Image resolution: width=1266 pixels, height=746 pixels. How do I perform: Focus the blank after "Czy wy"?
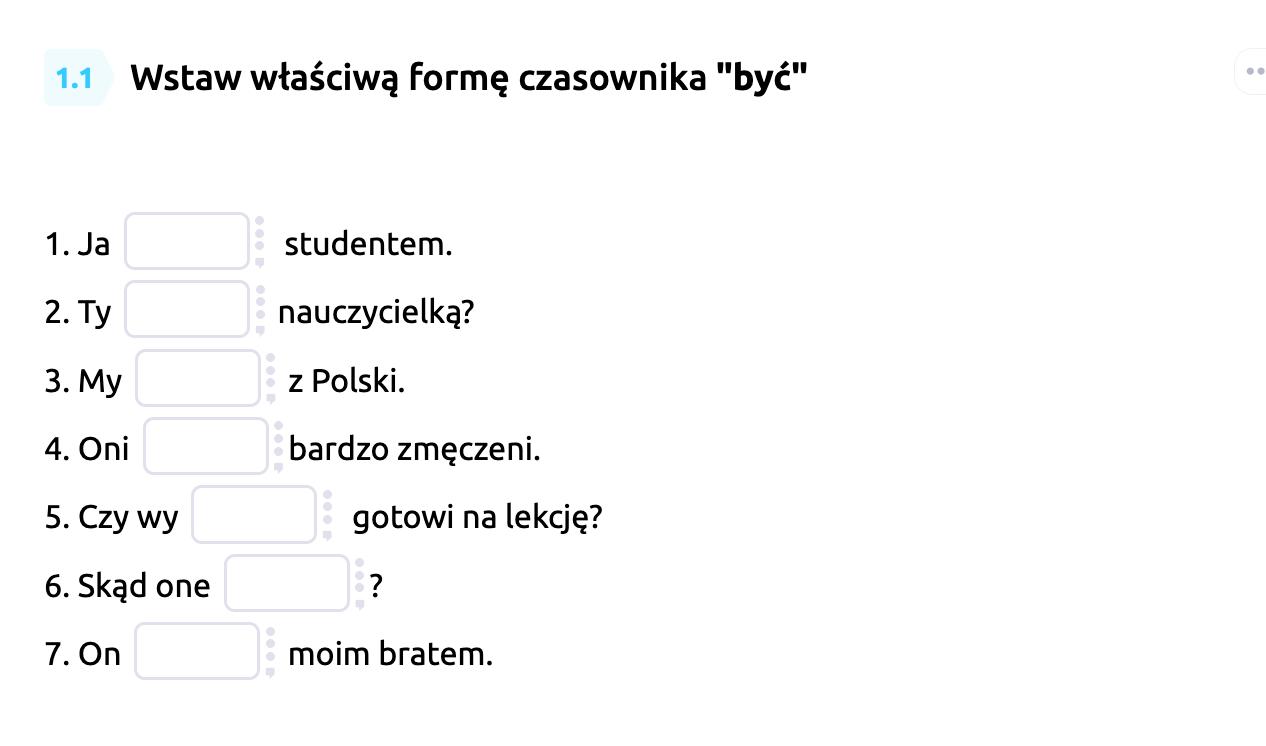[x=254, y=515]
